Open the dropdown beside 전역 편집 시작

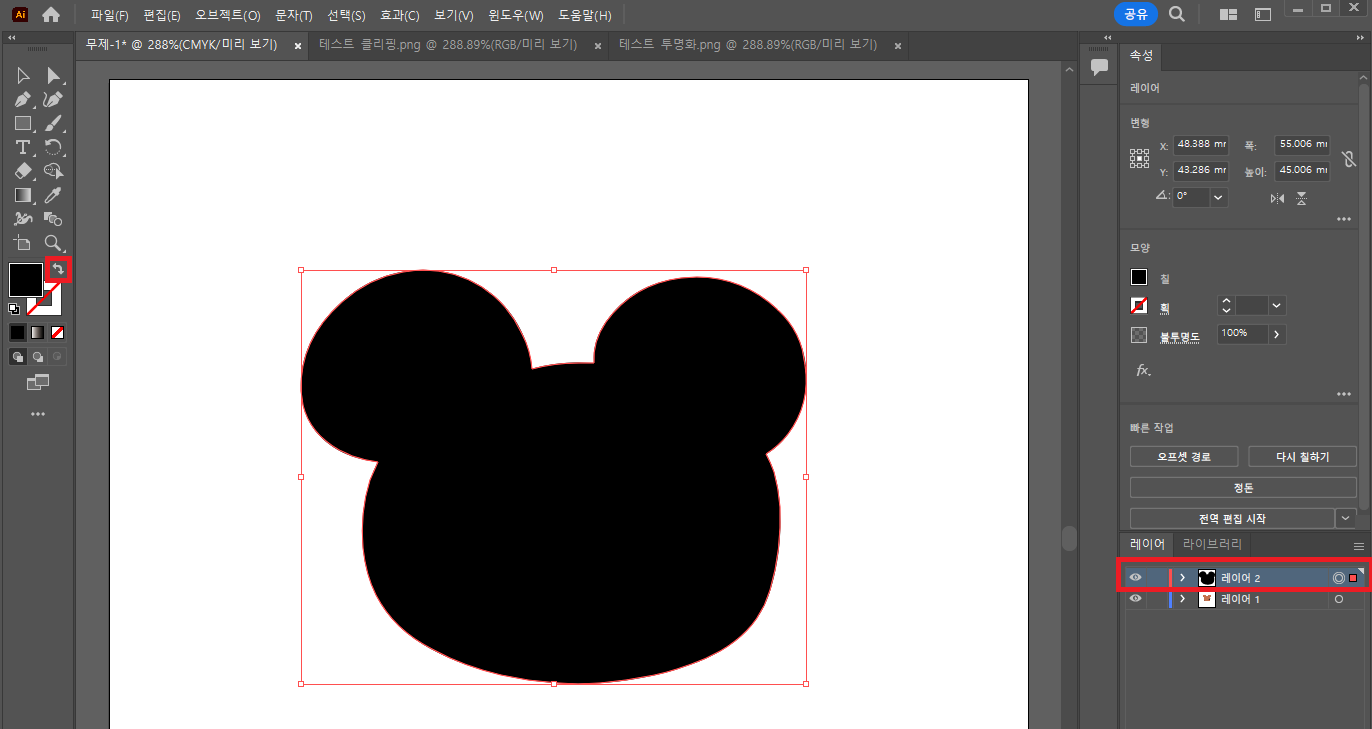pos(1346,518)
